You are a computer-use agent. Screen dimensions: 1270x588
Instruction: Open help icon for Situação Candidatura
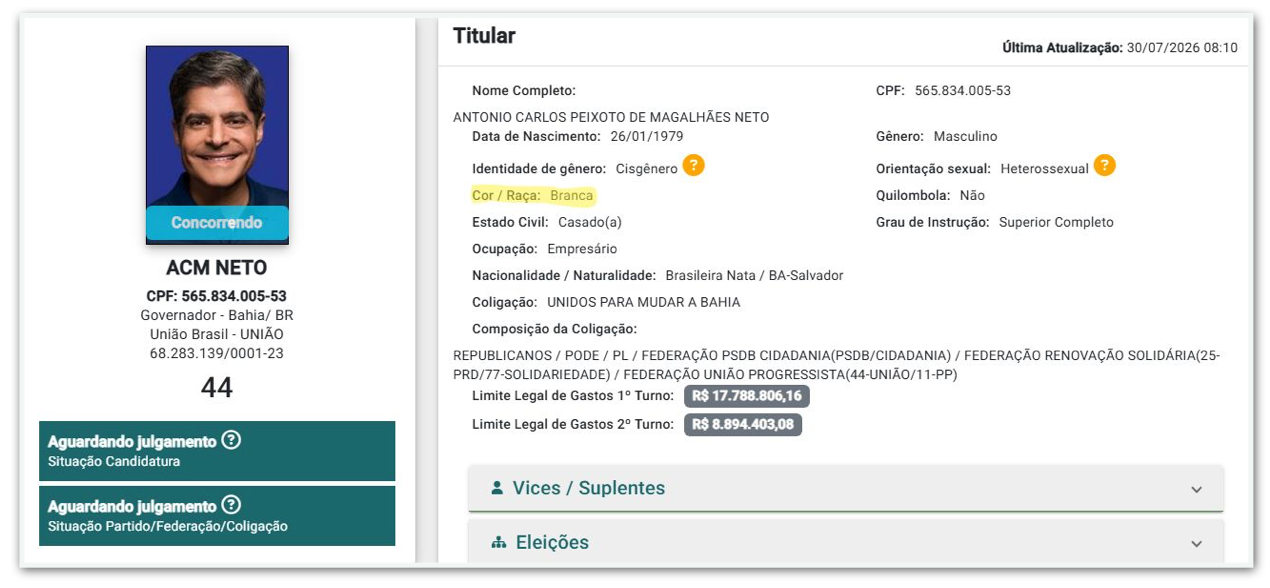(231, 440)
